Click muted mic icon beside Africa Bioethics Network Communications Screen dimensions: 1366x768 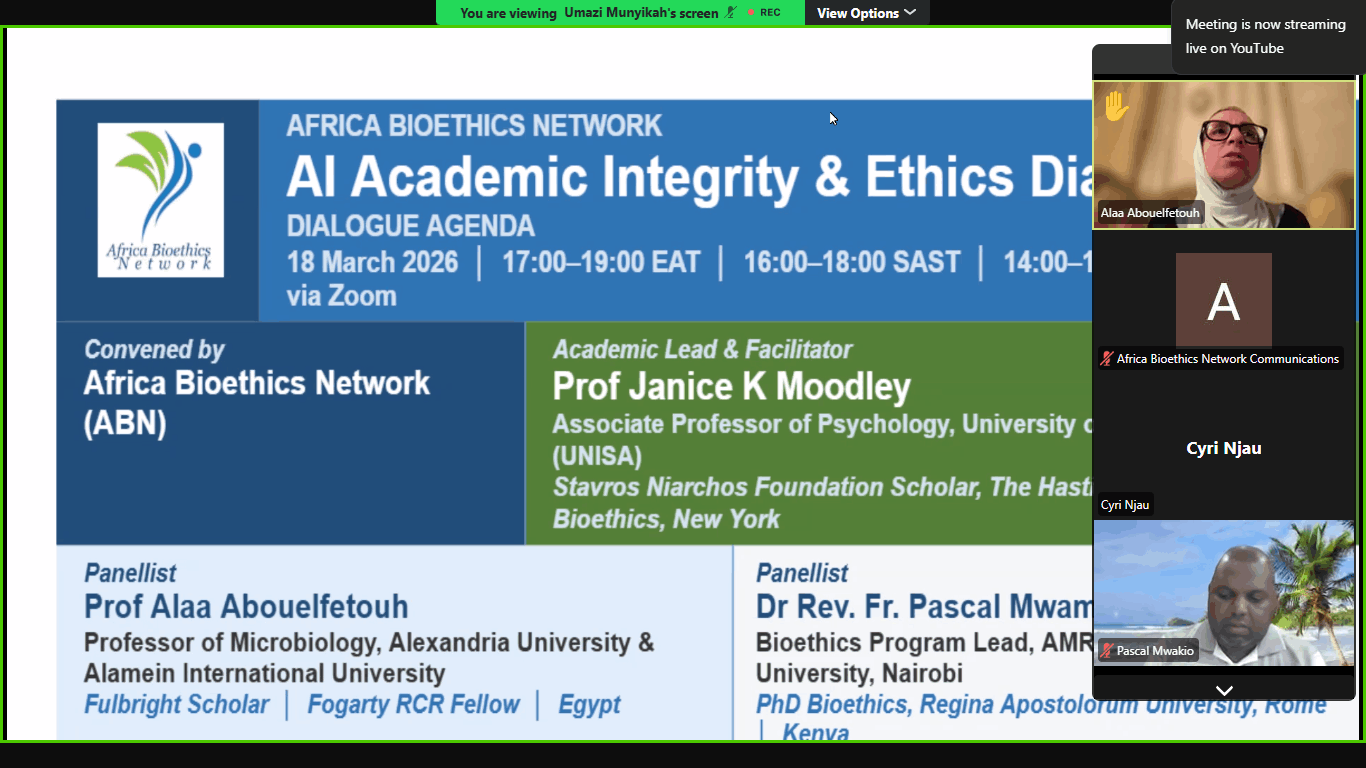click(1107, 359)
